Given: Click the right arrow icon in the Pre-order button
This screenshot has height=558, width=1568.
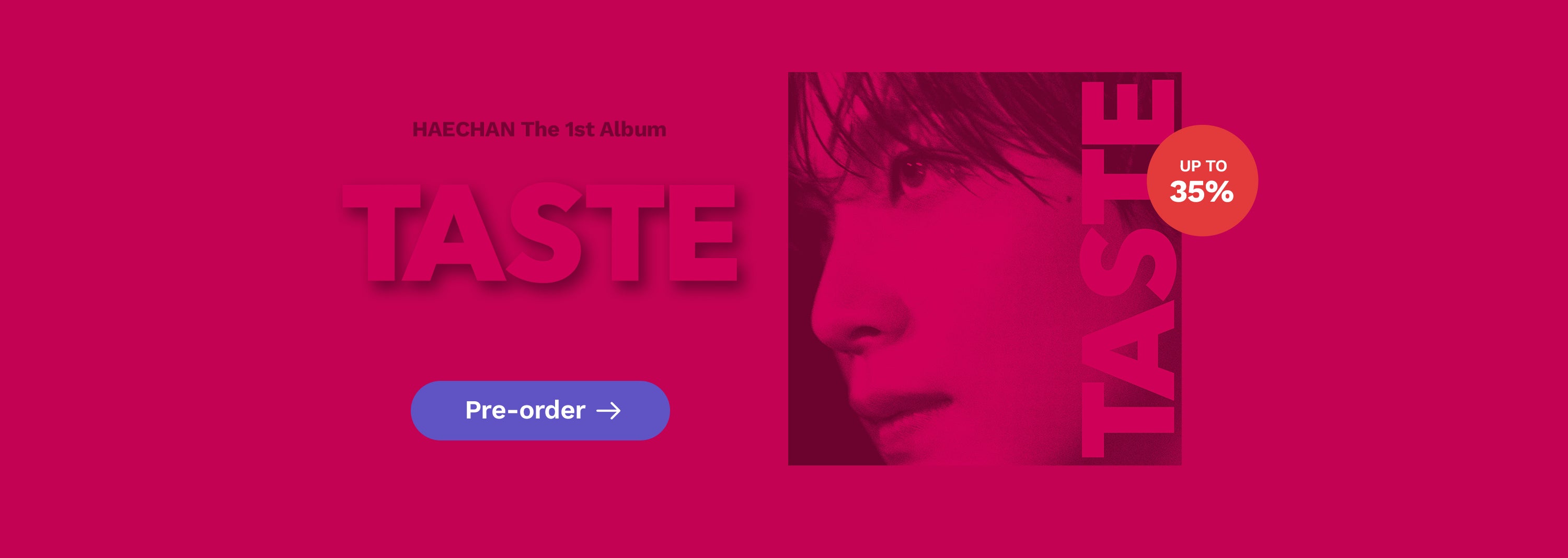Looking at the screenshot, I should coord(608,411).
